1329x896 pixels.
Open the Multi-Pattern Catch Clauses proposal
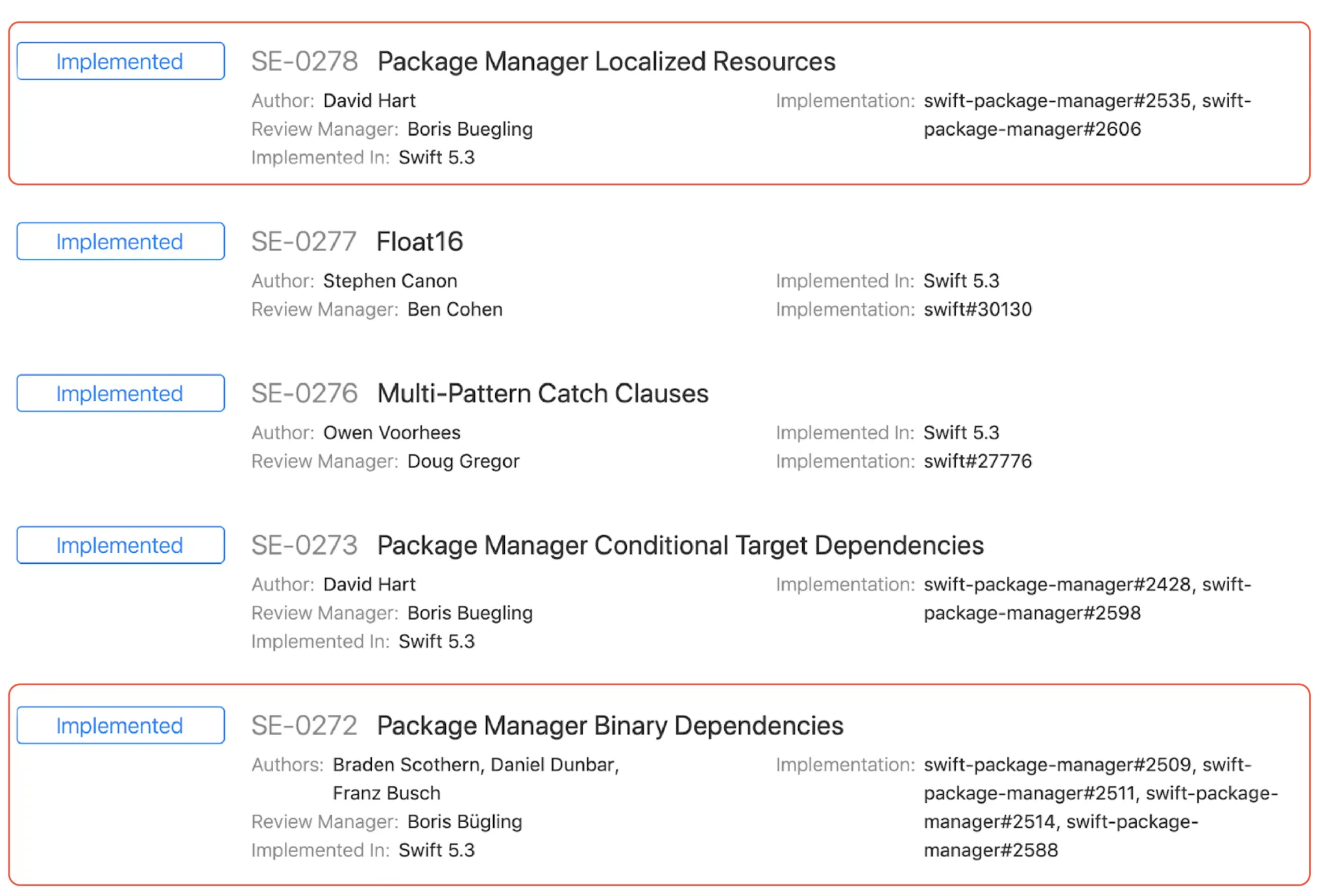tap(543, 393)
